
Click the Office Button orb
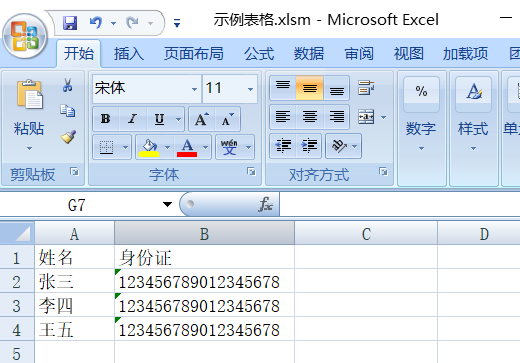pyautogui.click(x=24, y=35)
